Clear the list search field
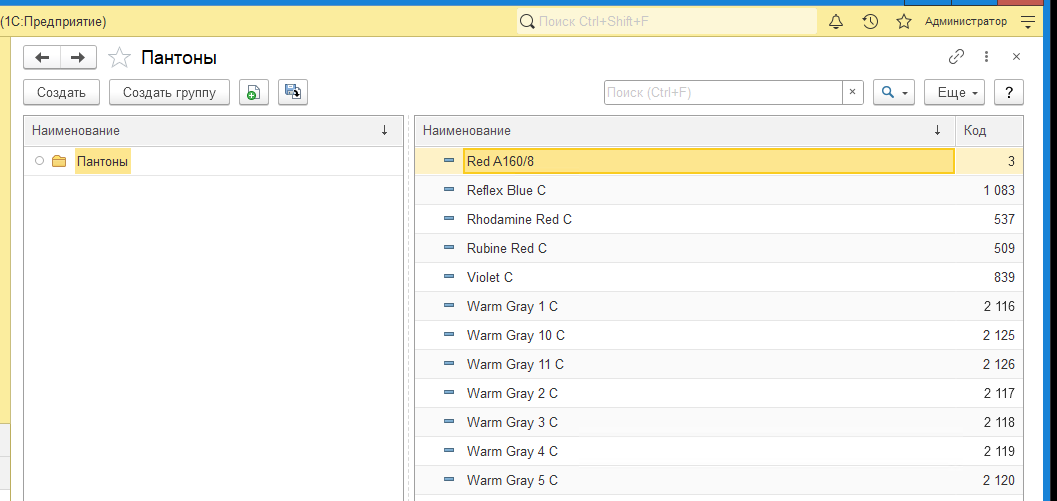The image size is (1057, 501). click(853, 92)
